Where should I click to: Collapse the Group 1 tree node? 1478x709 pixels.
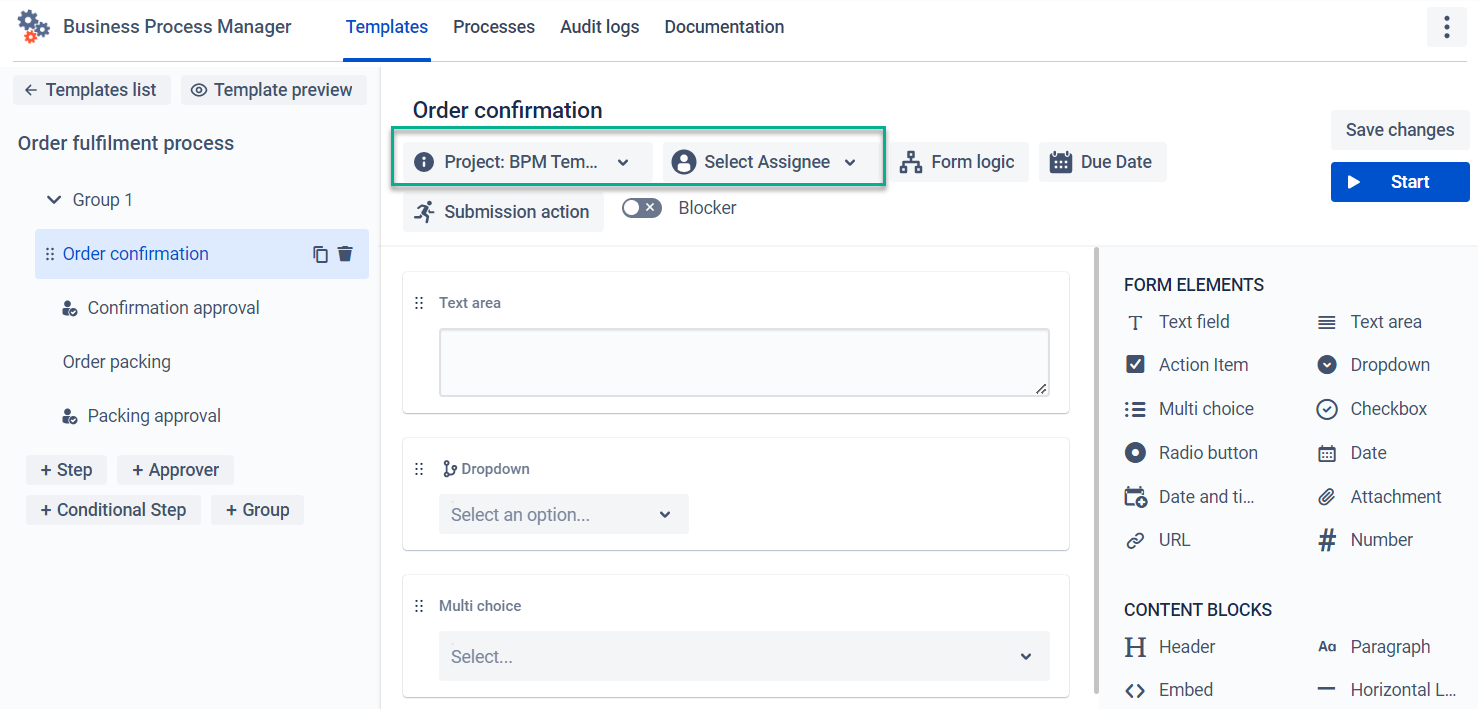pos(54,200)
